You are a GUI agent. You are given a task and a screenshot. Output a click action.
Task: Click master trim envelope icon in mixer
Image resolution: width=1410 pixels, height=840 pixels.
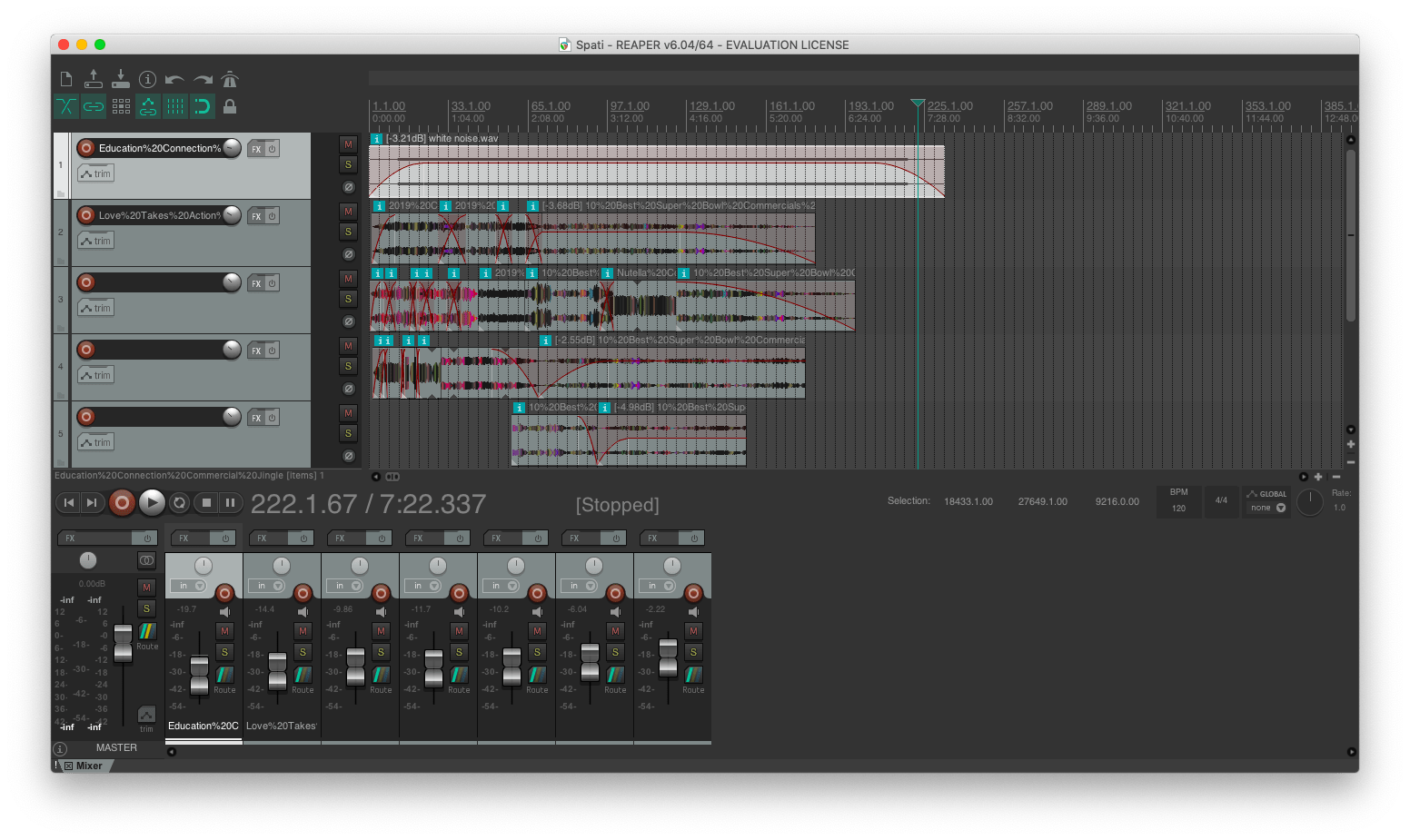(146, 714)
